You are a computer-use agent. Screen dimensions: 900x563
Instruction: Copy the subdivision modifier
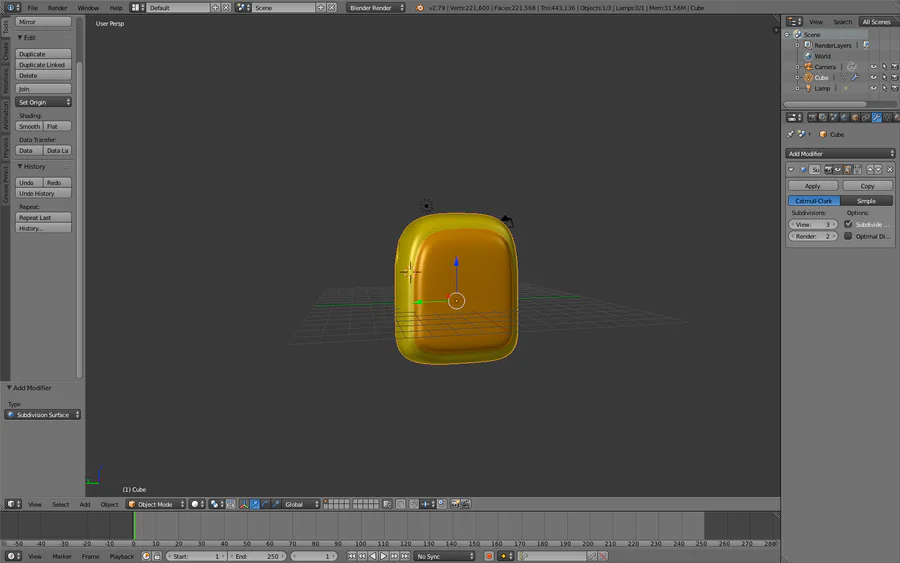click(x=867, y=186)
